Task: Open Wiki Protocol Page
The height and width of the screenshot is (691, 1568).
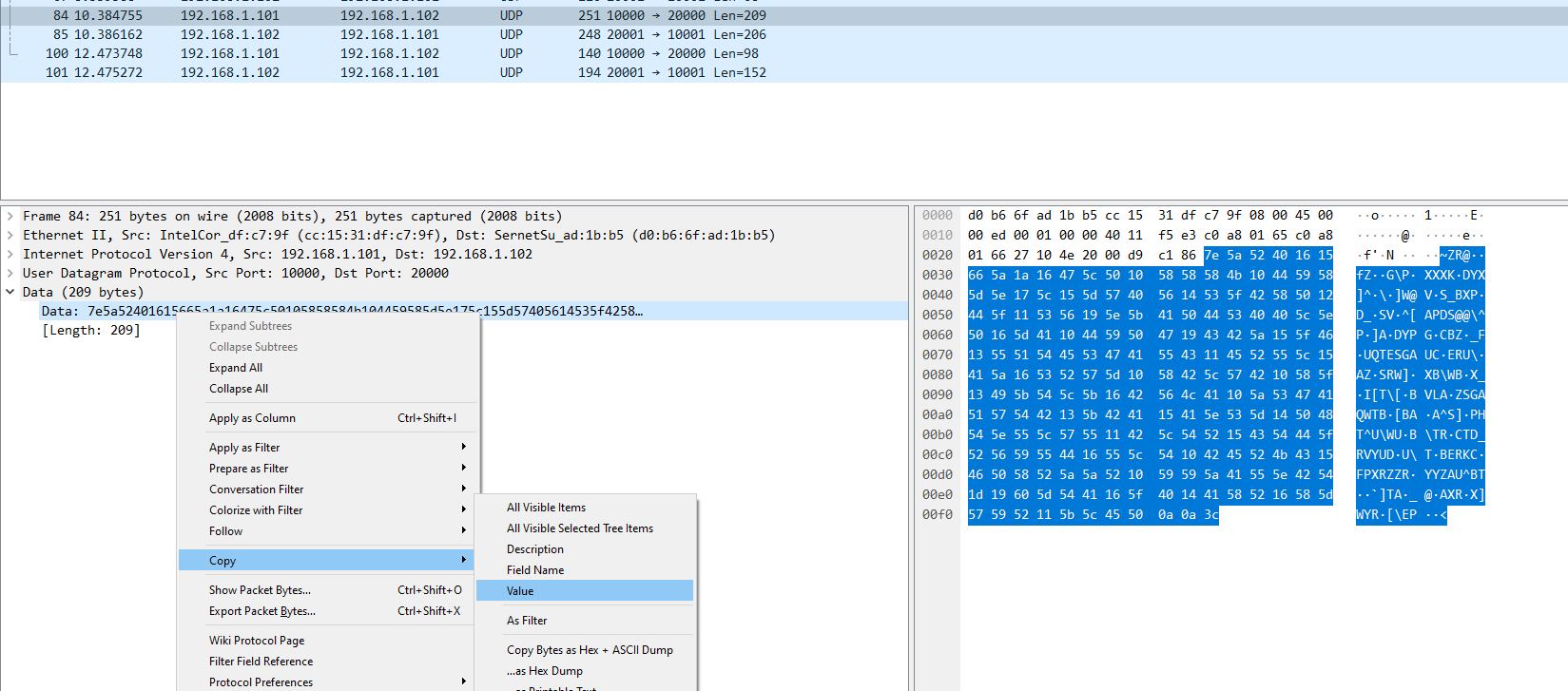Action: pyautogui.click(x=326, y=640)
